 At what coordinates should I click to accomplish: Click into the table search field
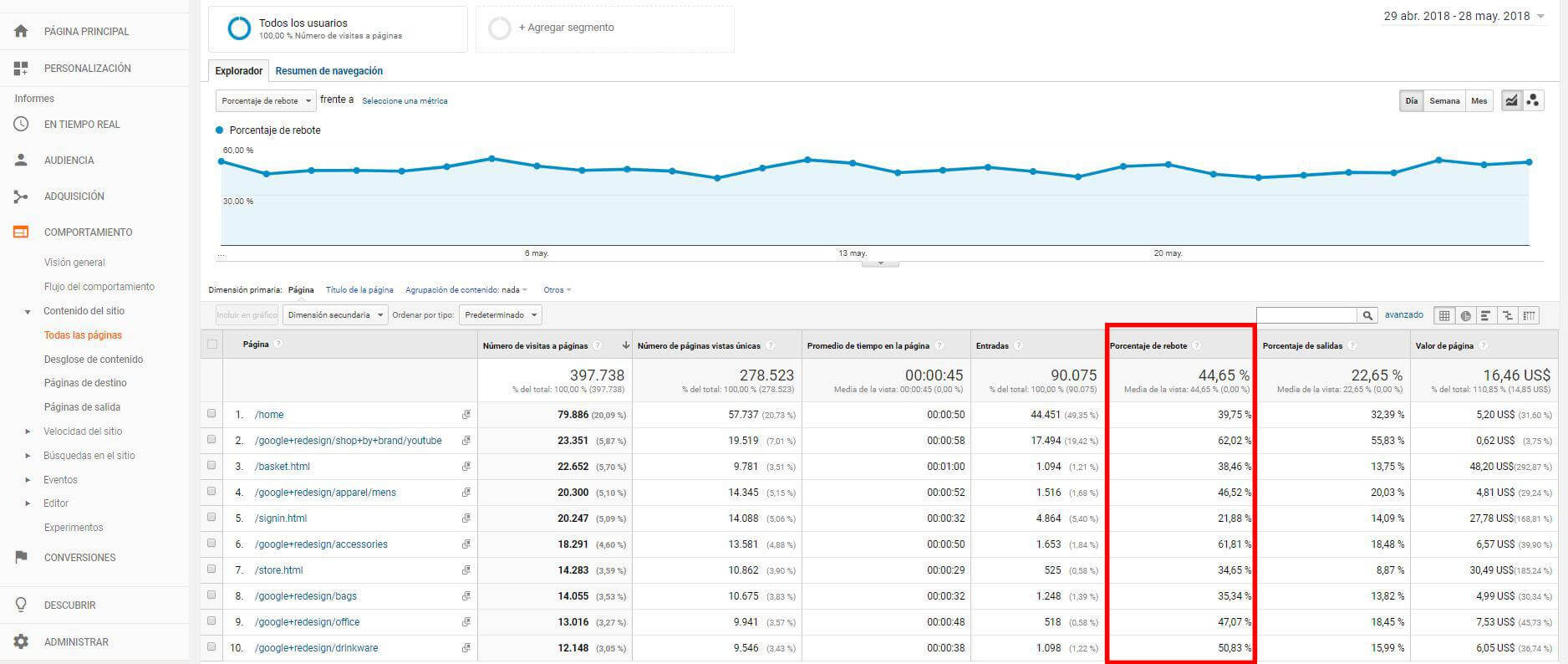click(1306, 315)
